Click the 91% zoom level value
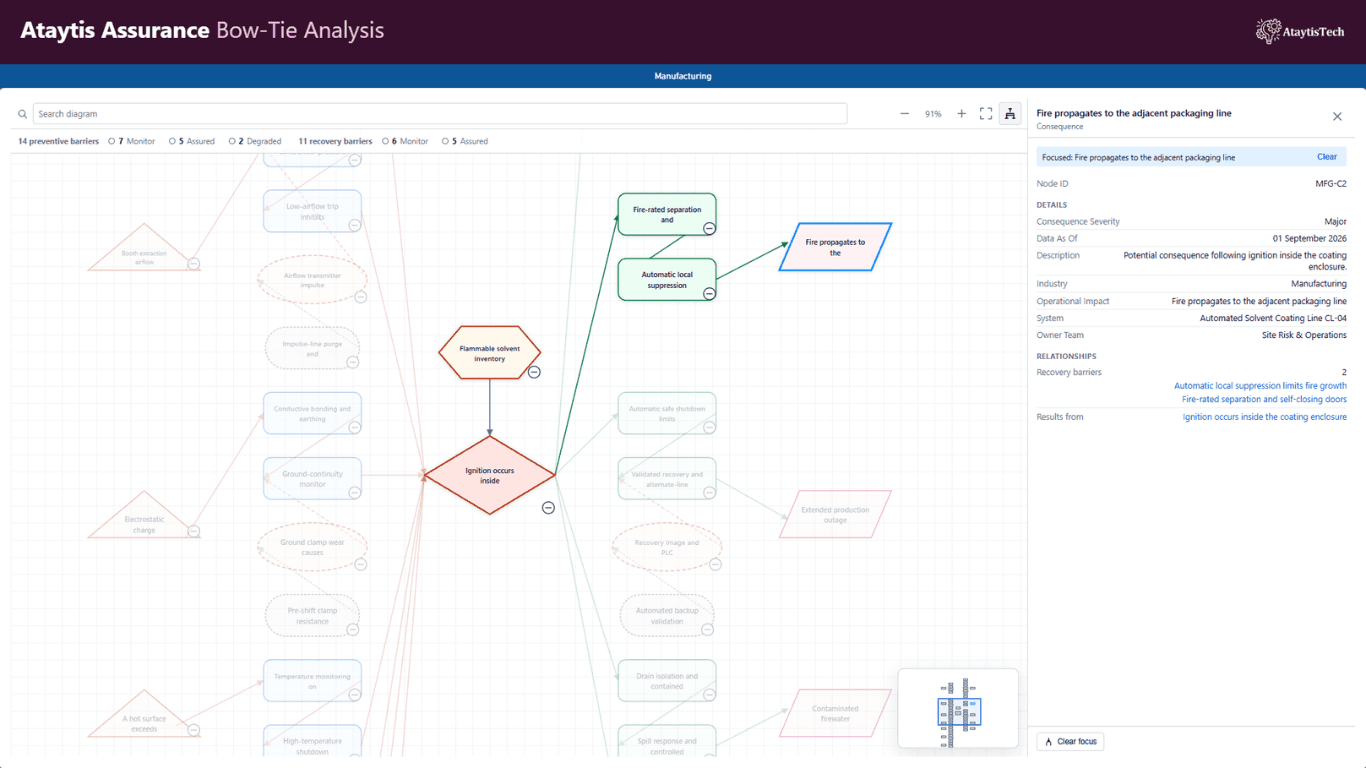The image size is (1366, 768). (x=933, y=114)
